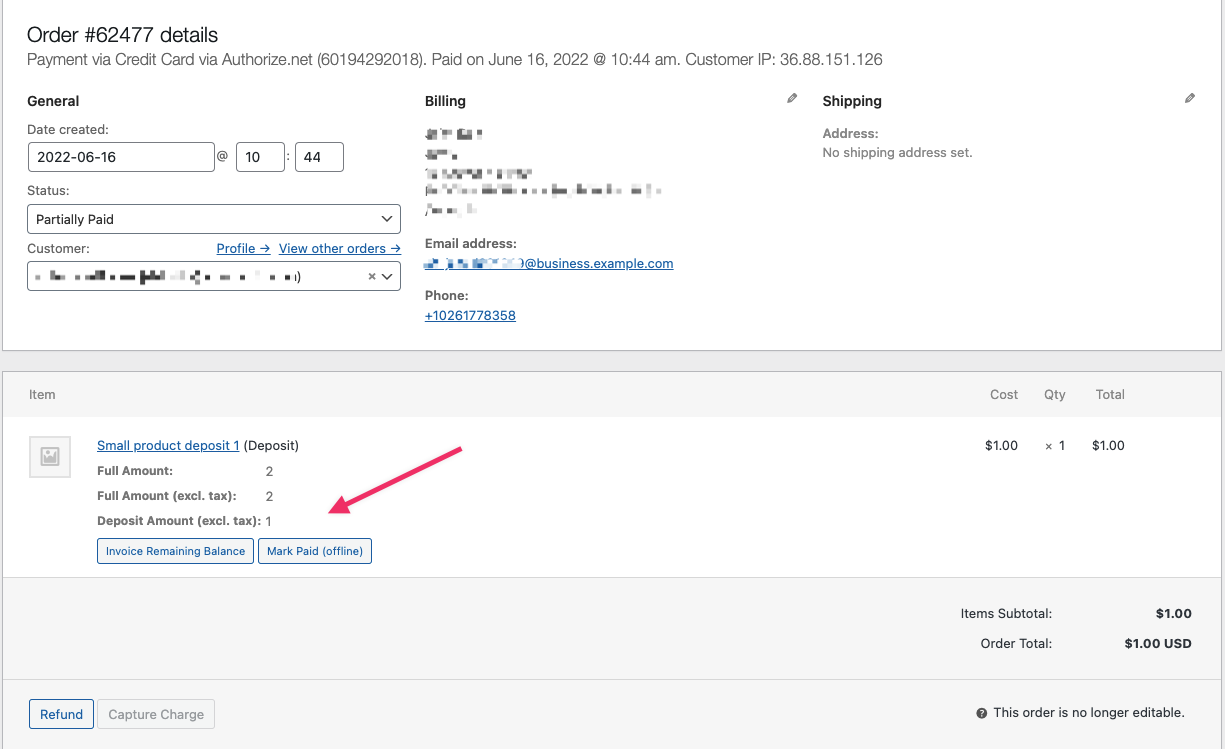Image resolution: width=1225 pixels, height=749 pixels.
Task: Click the Shipping edit pencil icon
Action: (1189, 98)
